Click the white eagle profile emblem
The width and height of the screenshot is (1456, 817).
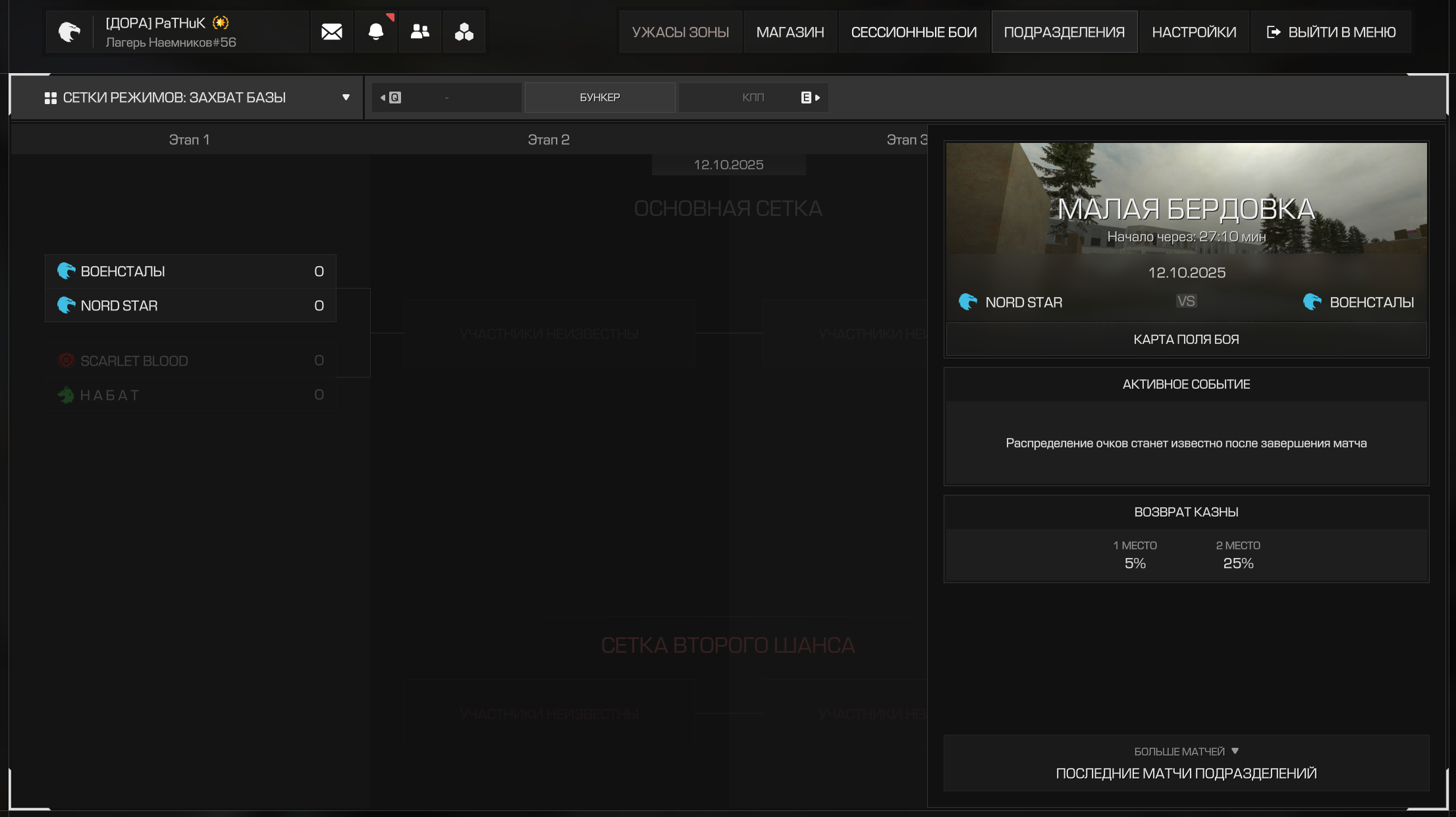[x=69, y=32]
